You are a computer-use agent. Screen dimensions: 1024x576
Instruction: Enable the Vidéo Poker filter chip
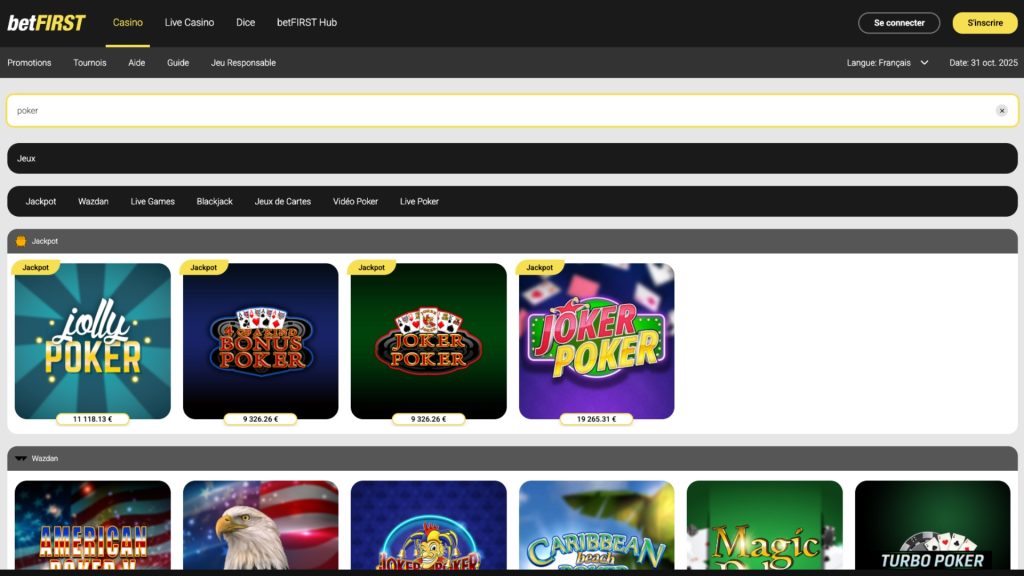coord(356,201)
